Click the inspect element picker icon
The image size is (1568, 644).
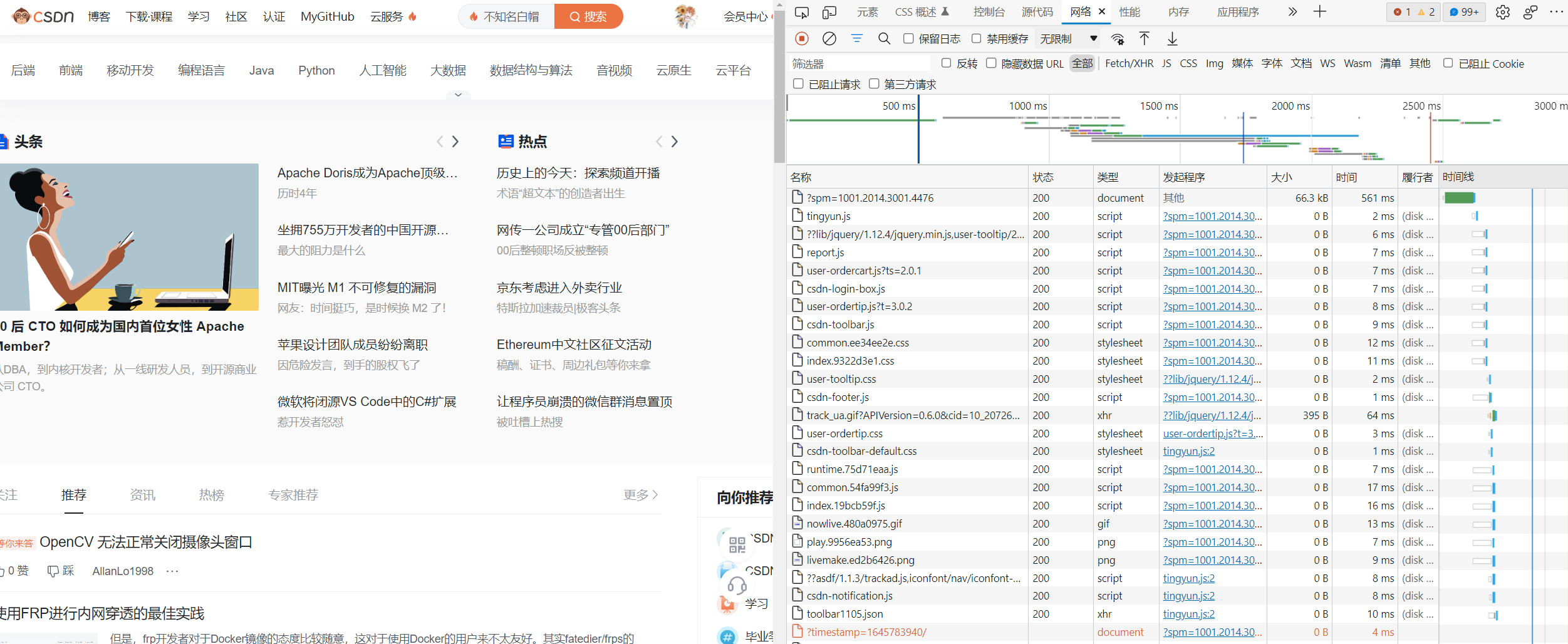801,12
